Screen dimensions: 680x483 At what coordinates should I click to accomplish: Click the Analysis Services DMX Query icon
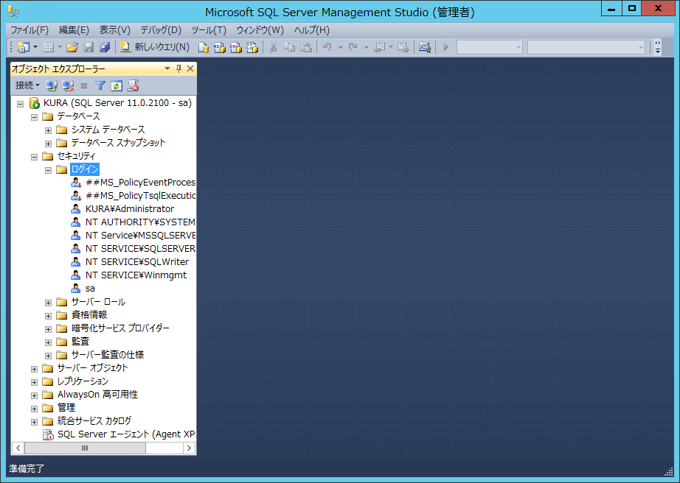click(x=236, y=47)
